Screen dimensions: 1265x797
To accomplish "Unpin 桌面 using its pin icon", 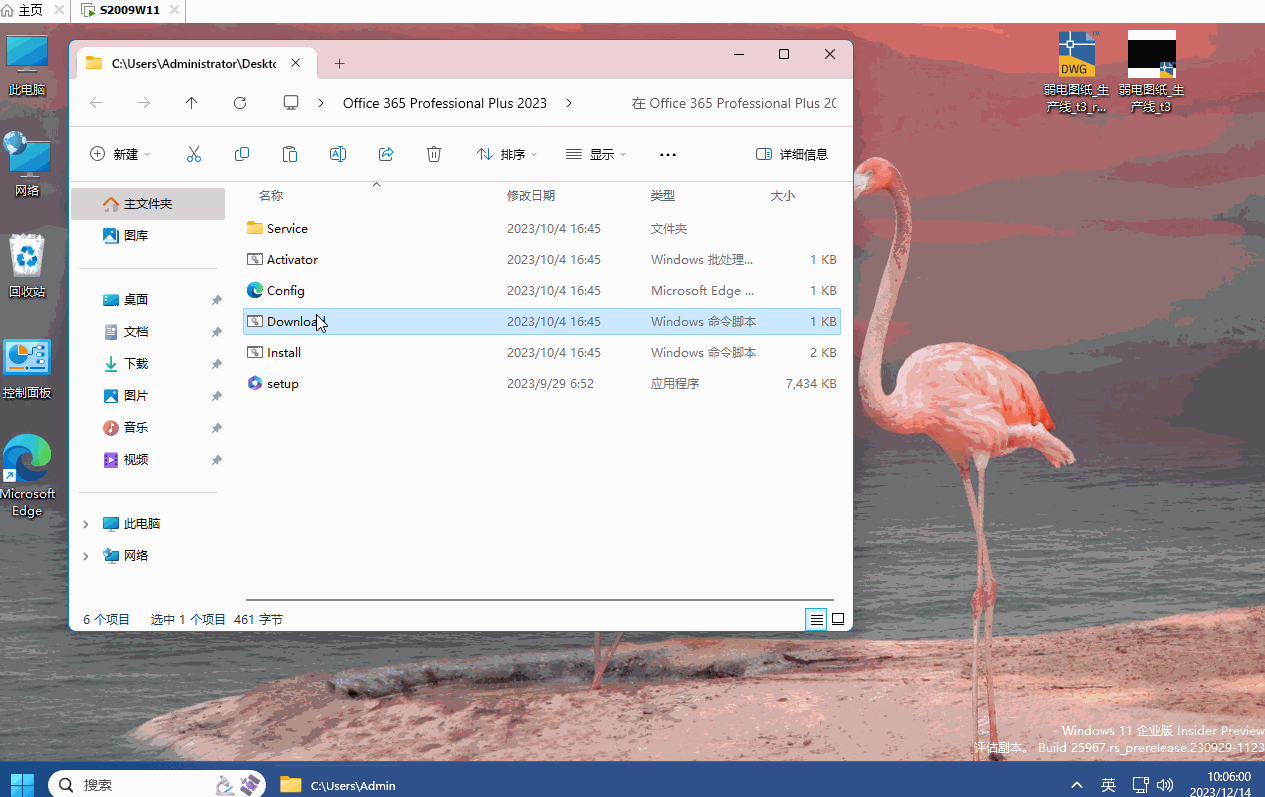I will (x=216, y=300).
